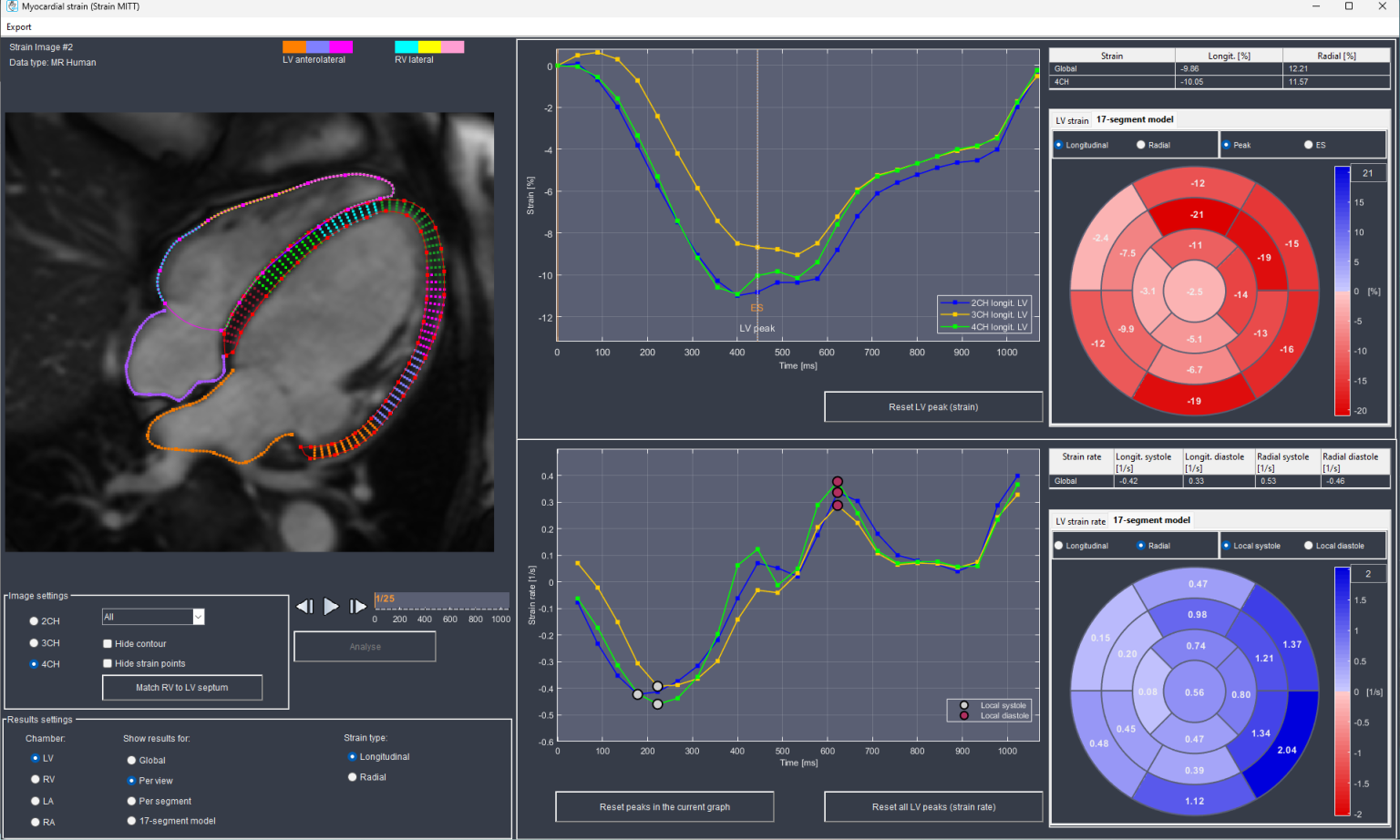Choose LA chamber option
Image resolution: width=1400 pixels, height=840 pixels.
[36, 802]
